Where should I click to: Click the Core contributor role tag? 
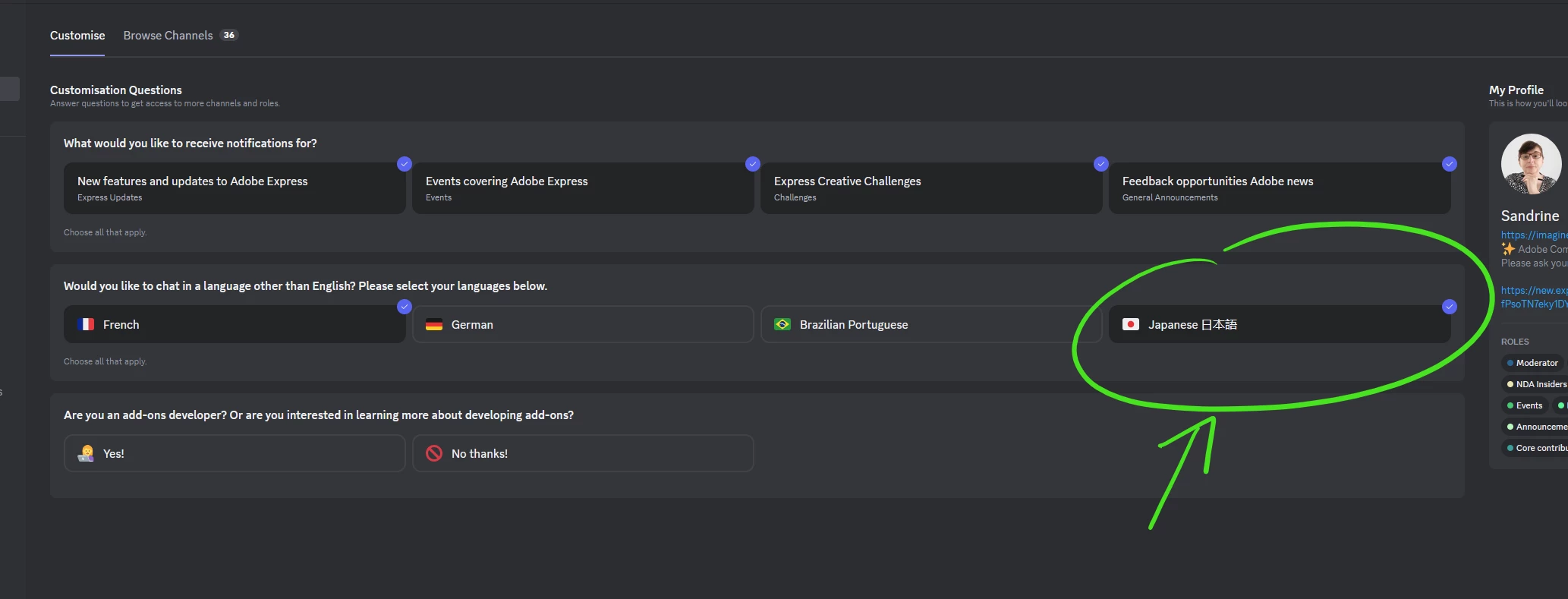(1536, 448)
